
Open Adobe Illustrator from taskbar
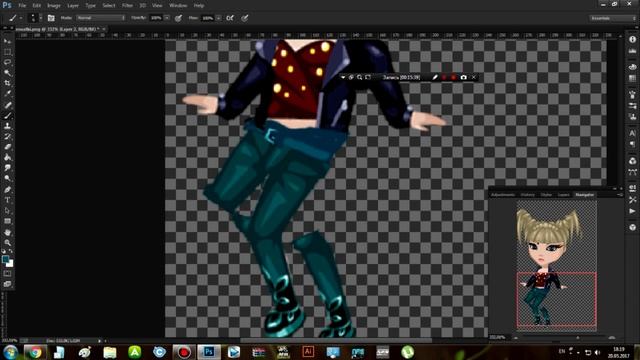(x=308, y=352)
